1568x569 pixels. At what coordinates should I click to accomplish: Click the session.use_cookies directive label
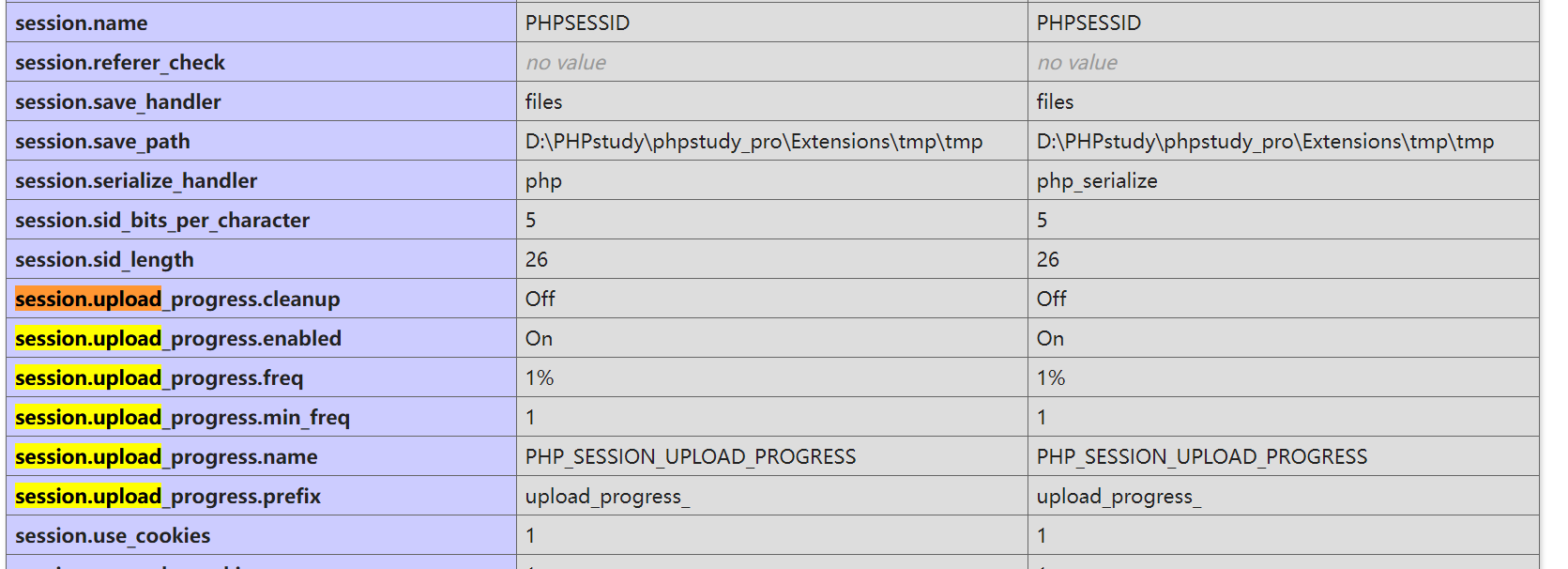[113, 535]
